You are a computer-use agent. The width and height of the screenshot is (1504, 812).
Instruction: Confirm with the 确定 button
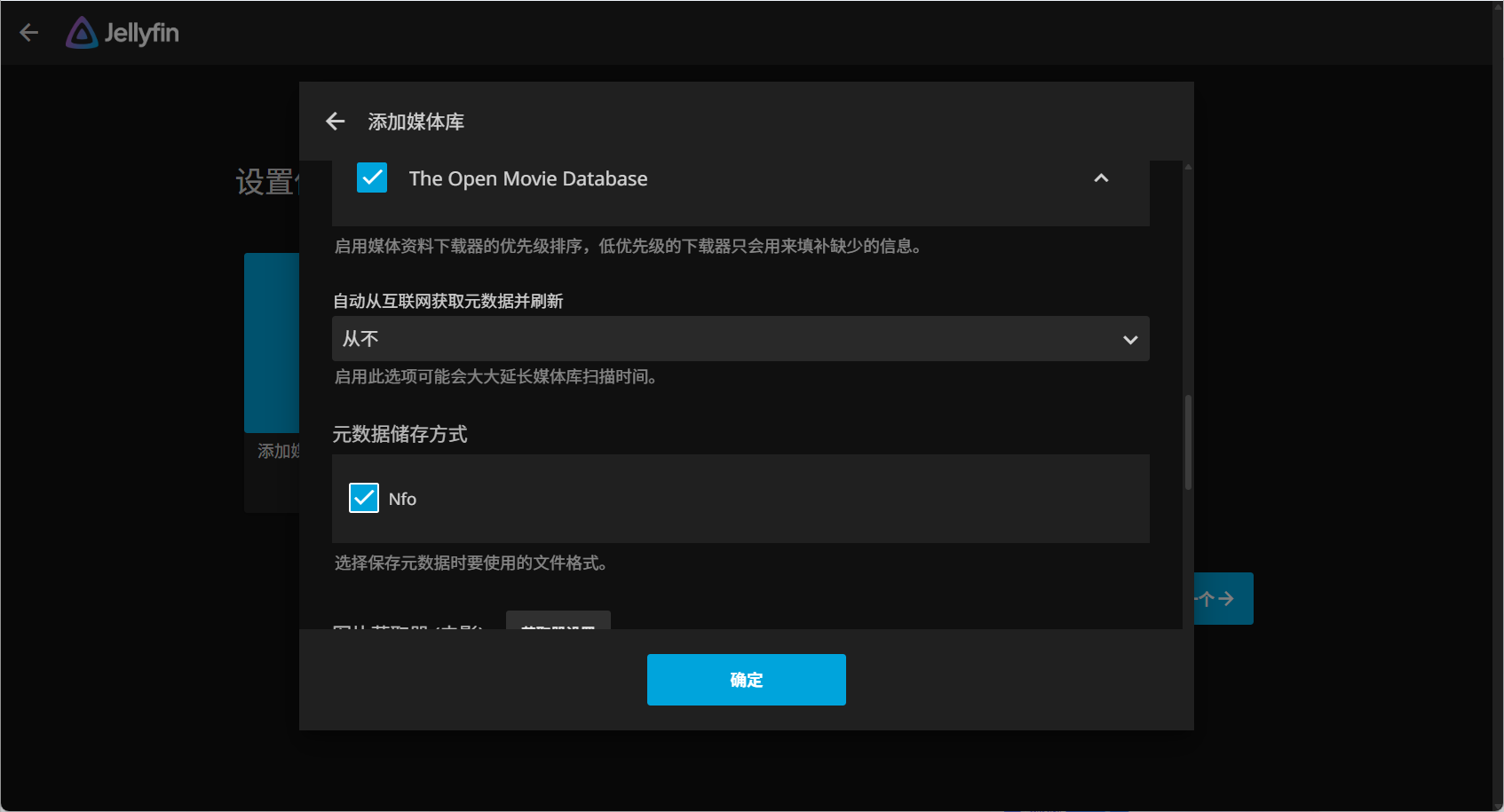tap(747, 680)
